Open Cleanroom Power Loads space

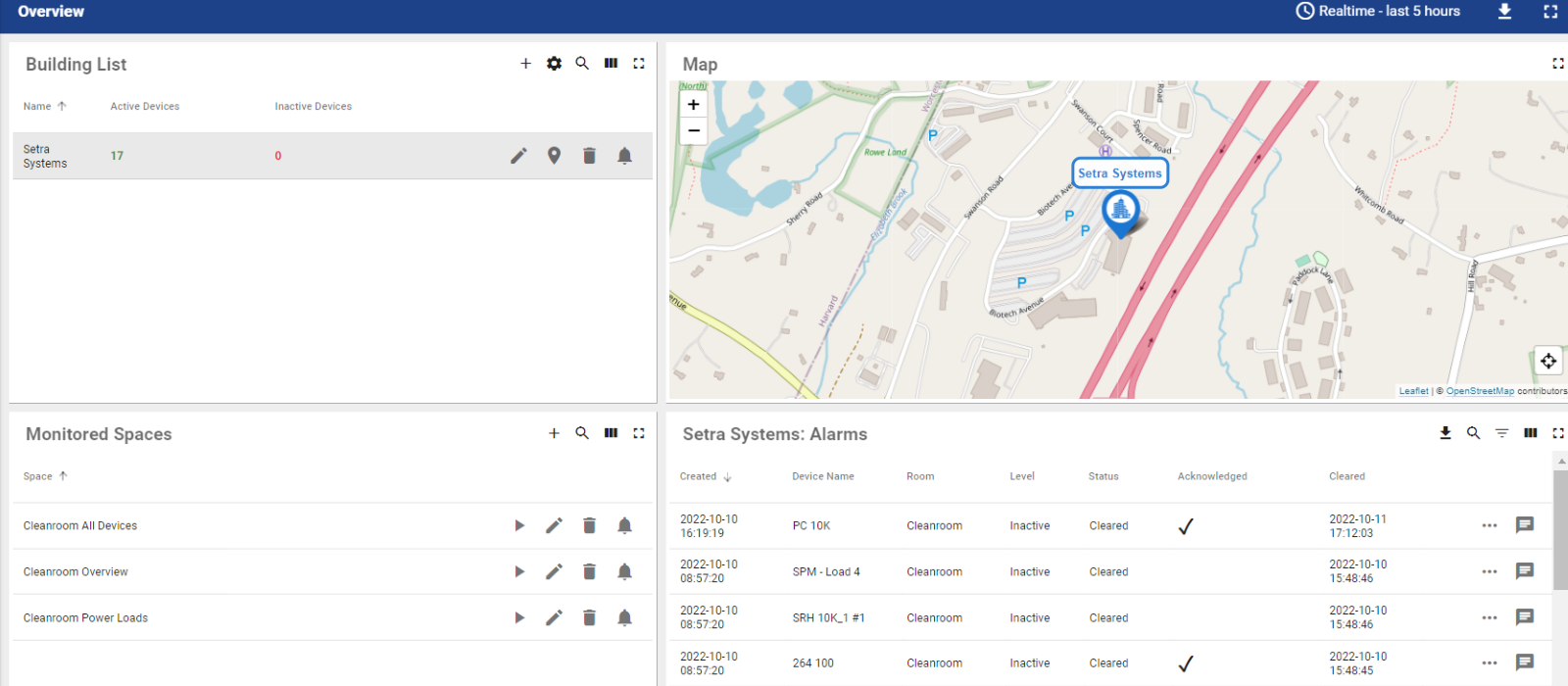(519, 618)
